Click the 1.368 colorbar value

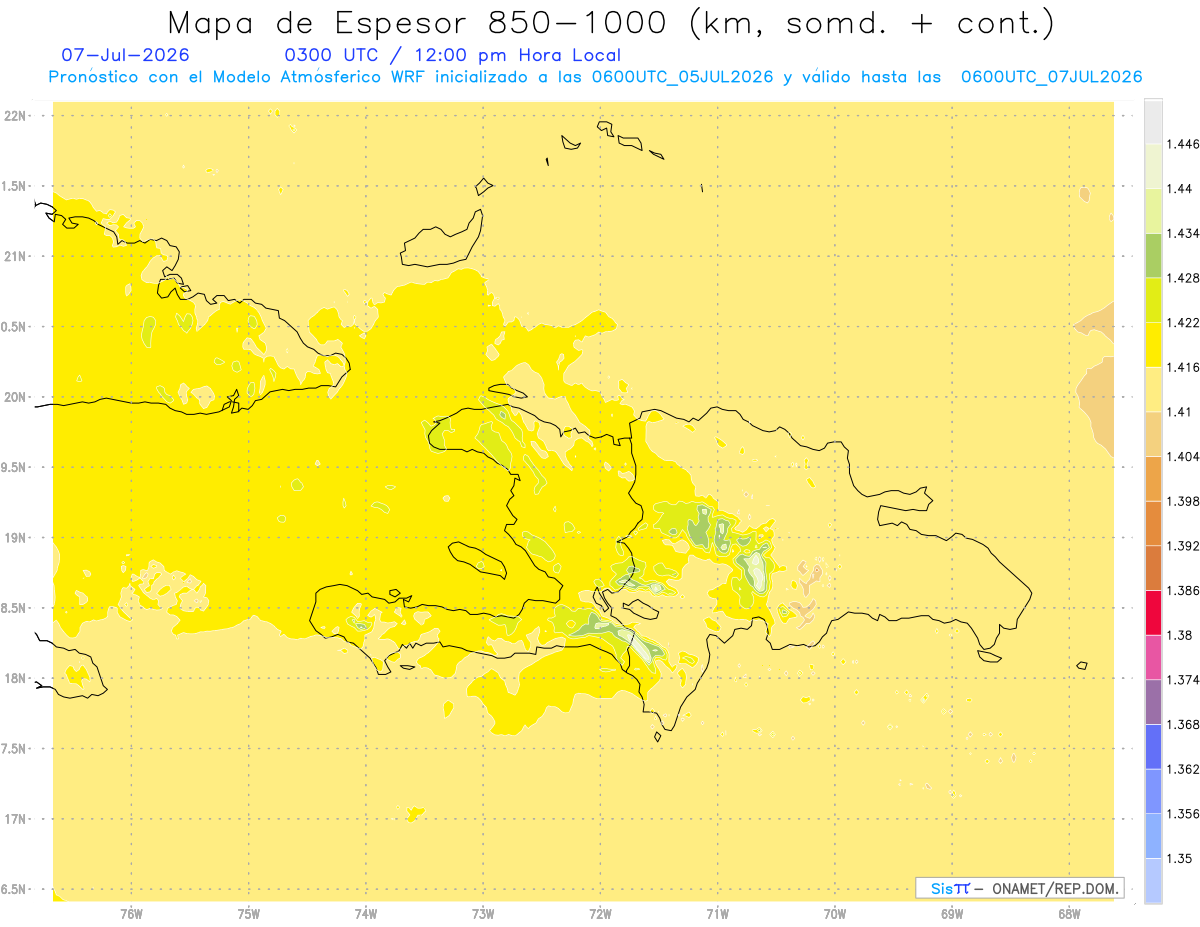[1183, 724]
